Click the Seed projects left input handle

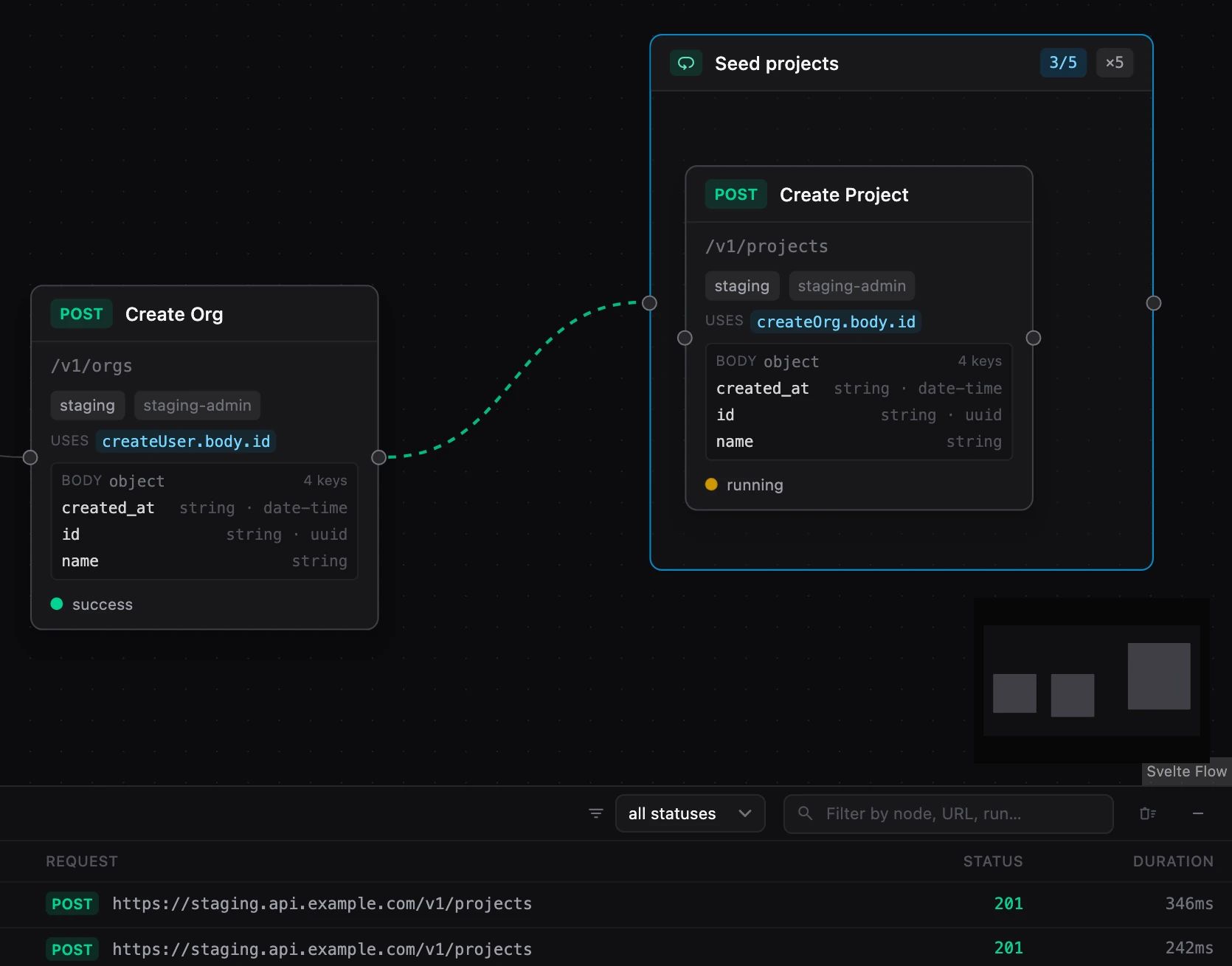coord(649,303)
